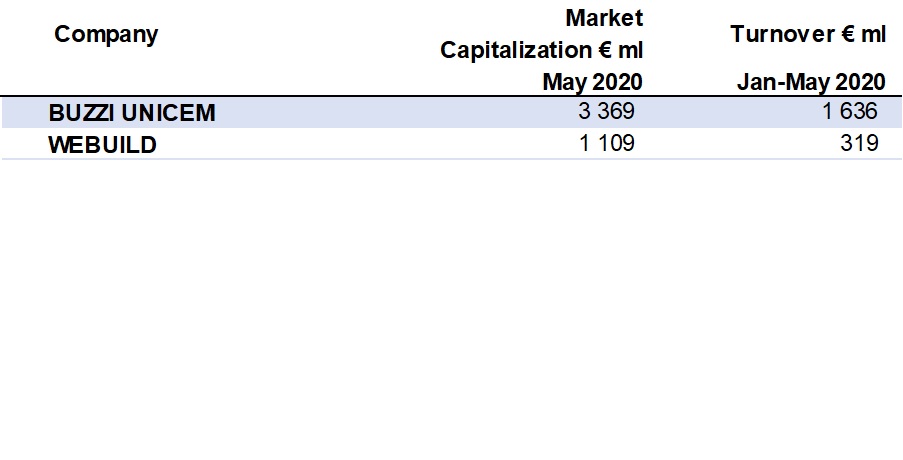The image size is (903, 460).
Task: Select the May 2020 subheader
Action: point(592,82)
